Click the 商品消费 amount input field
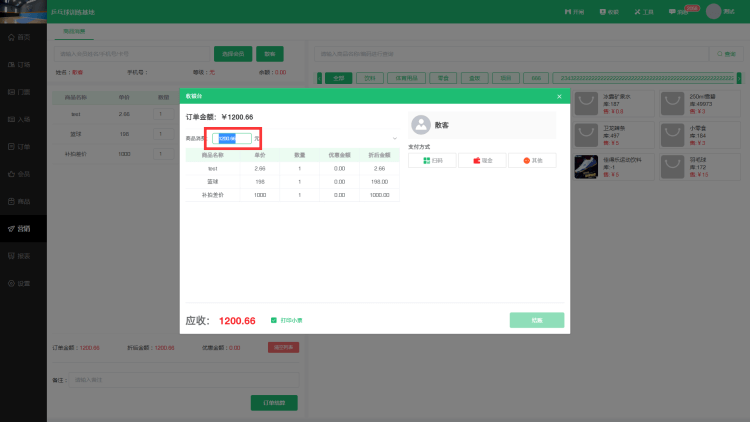This screenshot has width=750, height=422. pyautogui.click(x=233, y=139)
